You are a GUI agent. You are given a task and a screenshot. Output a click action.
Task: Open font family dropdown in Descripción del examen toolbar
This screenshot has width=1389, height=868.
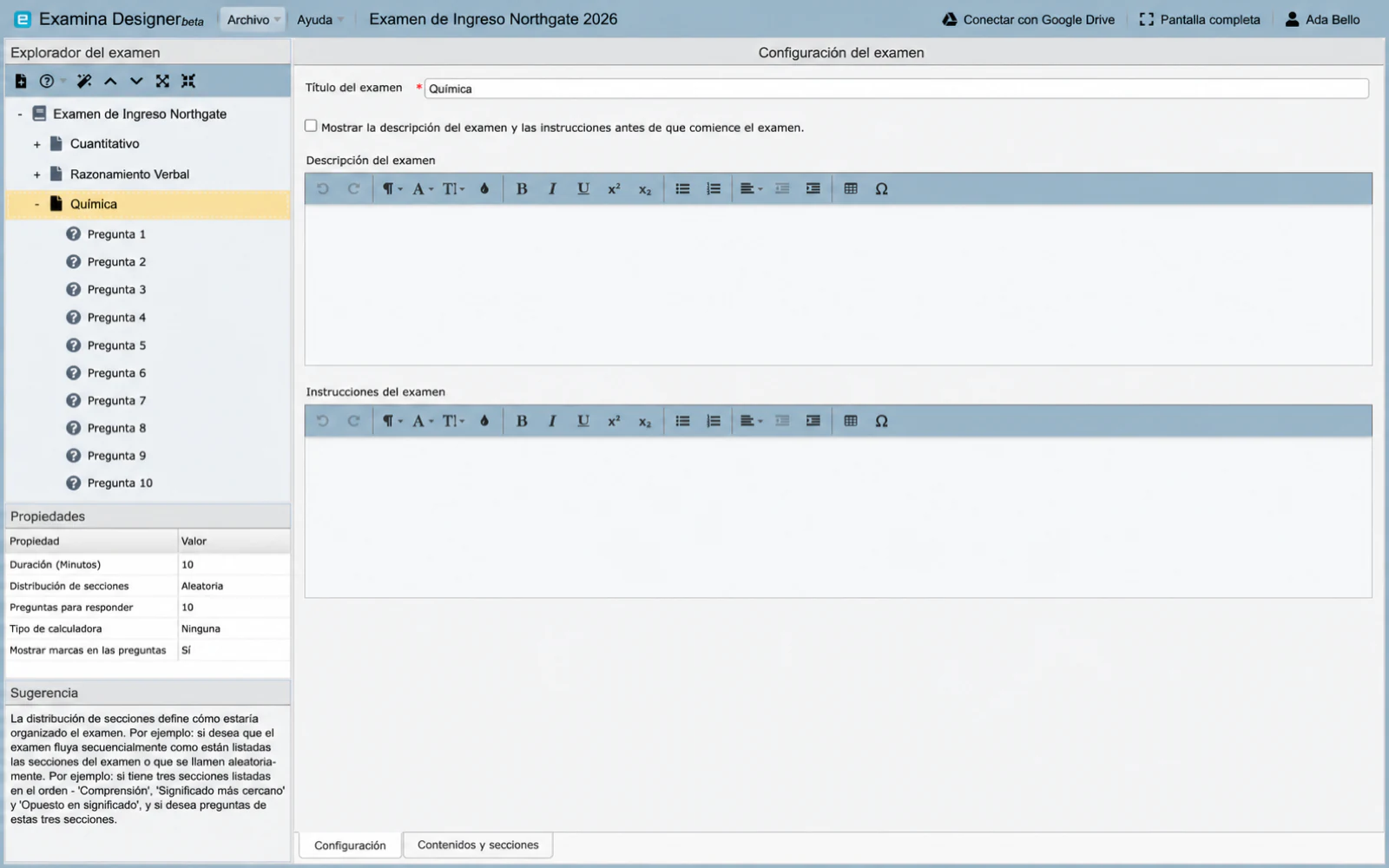tap(423, 188)
